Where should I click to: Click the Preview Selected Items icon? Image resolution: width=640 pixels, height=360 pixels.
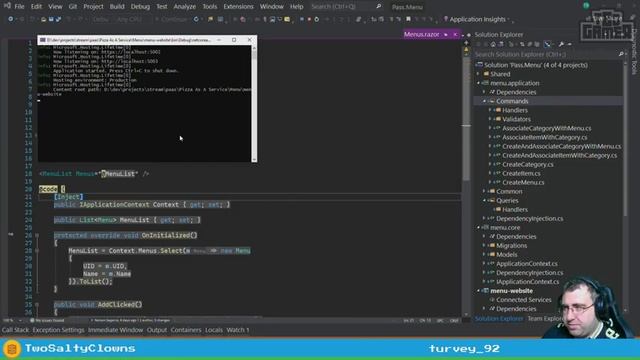coord(570,44)
